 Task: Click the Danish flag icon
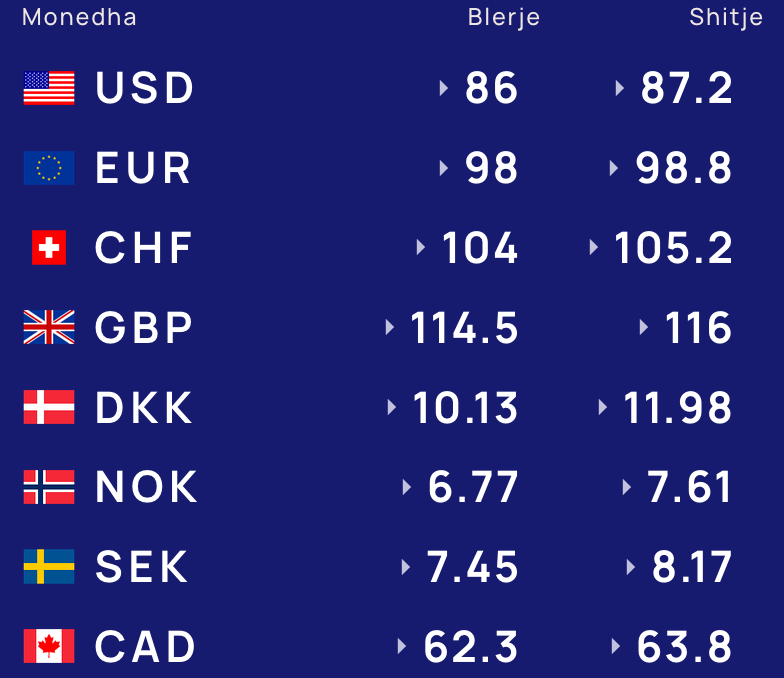point(49,407)
